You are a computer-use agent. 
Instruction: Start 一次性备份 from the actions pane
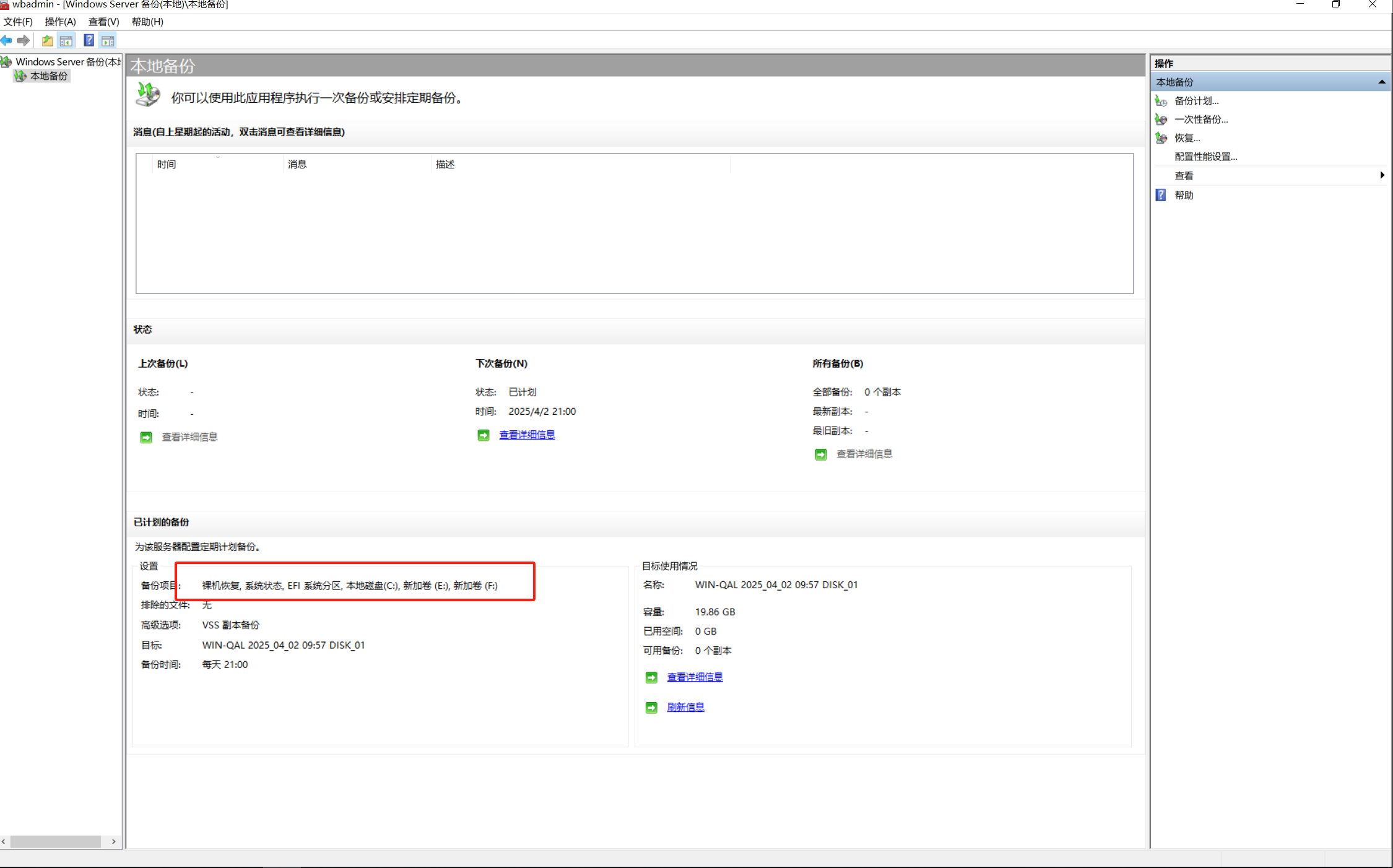pyautogui.click(x=1200, y=119)
